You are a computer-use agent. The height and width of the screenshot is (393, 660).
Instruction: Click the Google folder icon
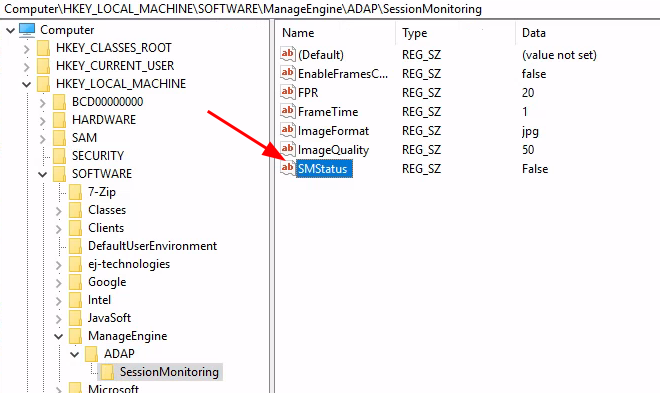pos(75,282)
